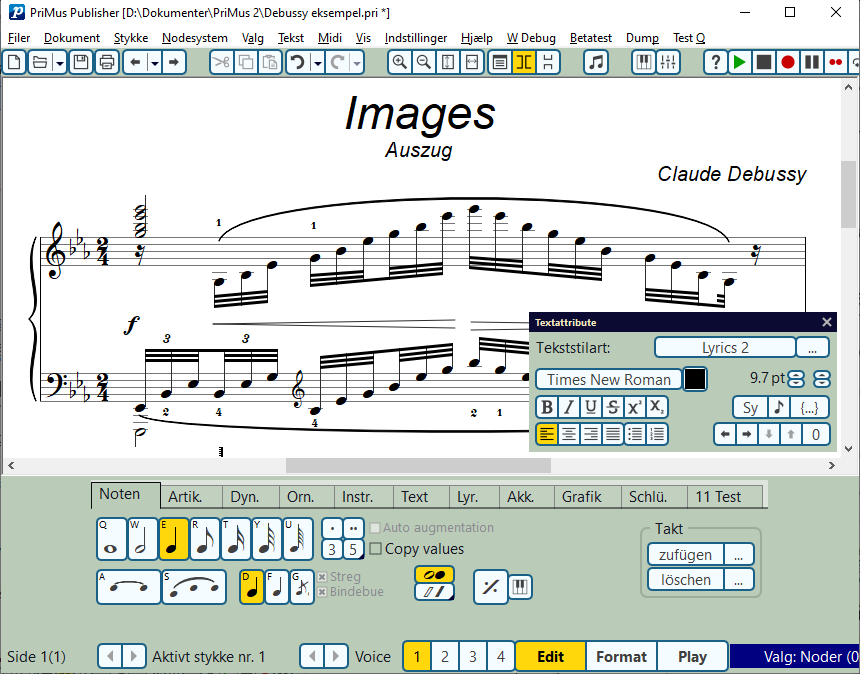Choose the tie tool (A)

(128, 587)
